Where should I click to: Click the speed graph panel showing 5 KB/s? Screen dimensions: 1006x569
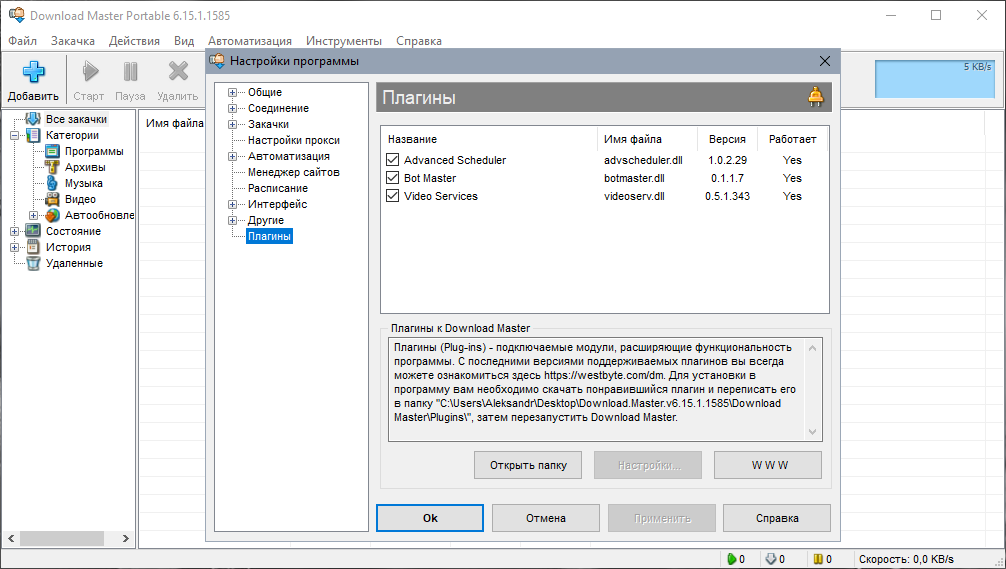click(935, 79)
